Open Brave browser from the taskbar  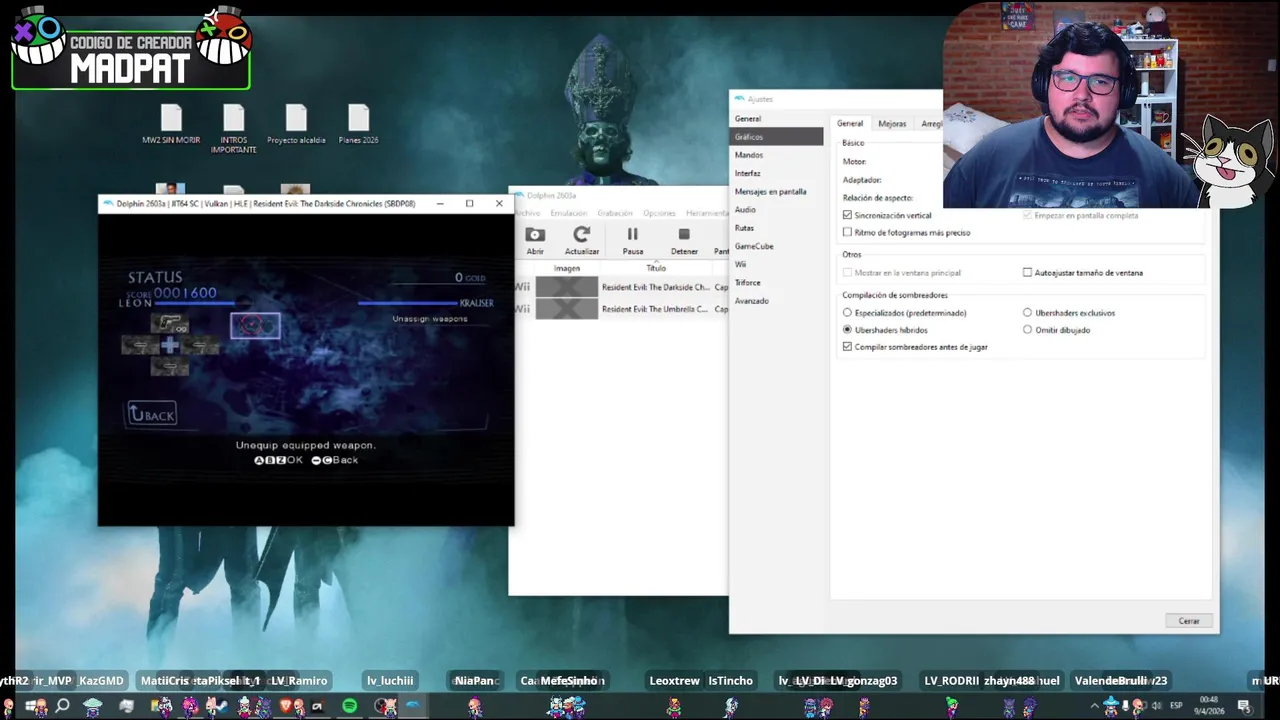[x=285, y=706]
